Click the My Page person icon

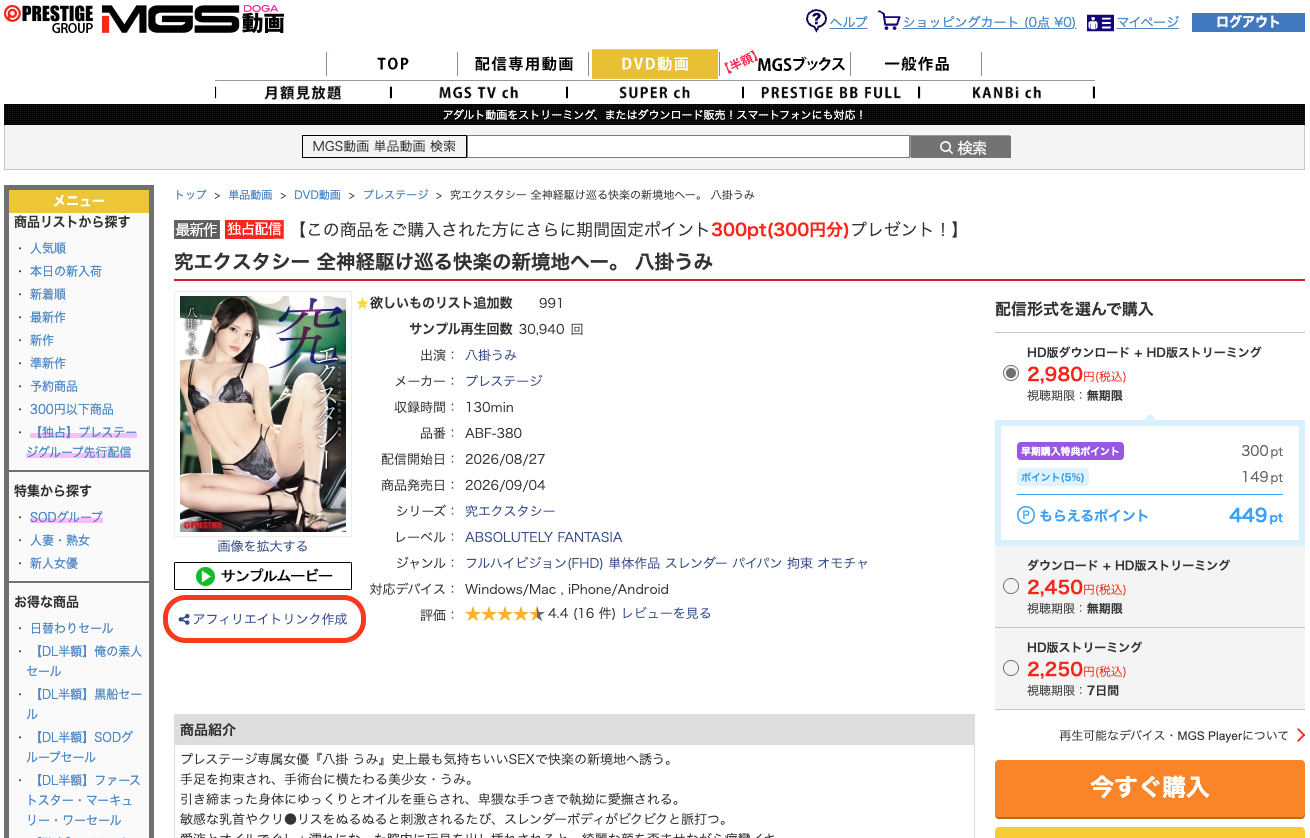point(1099,22)
